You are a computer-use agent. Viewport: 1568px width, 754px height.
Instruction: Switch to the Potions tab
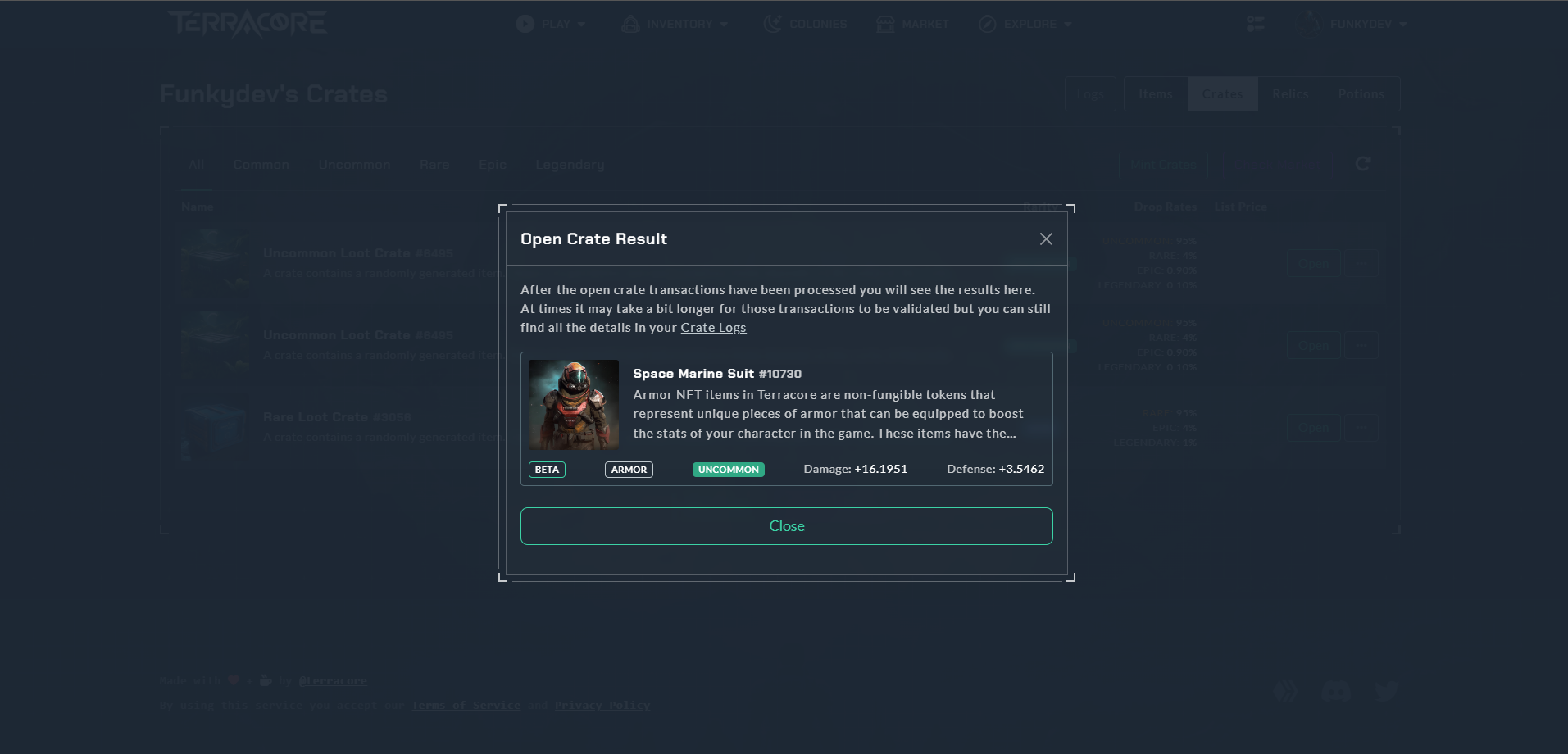pyautogui.click(x=1361, y=94)
